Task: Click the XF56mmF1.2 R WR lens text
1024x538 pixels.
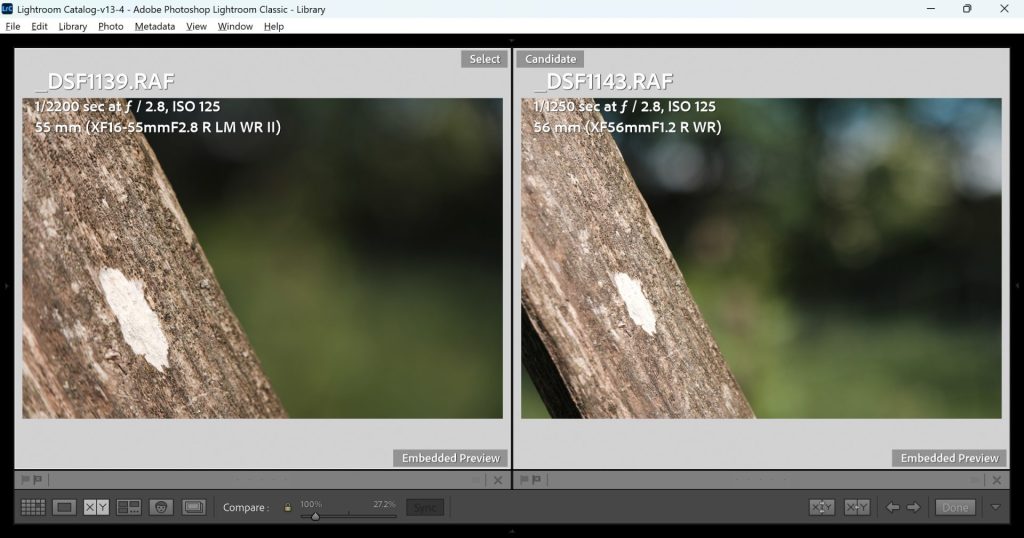Action: [653, 127]
